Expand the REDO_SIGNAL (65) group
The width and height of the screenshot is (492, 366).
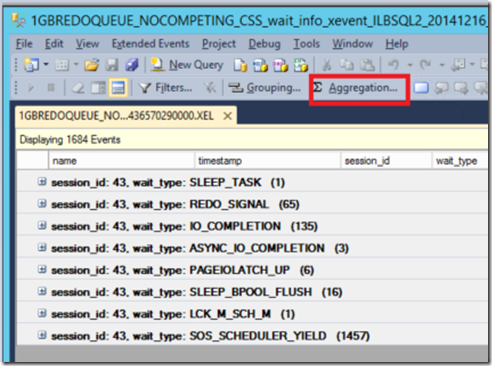coord(42,203)
